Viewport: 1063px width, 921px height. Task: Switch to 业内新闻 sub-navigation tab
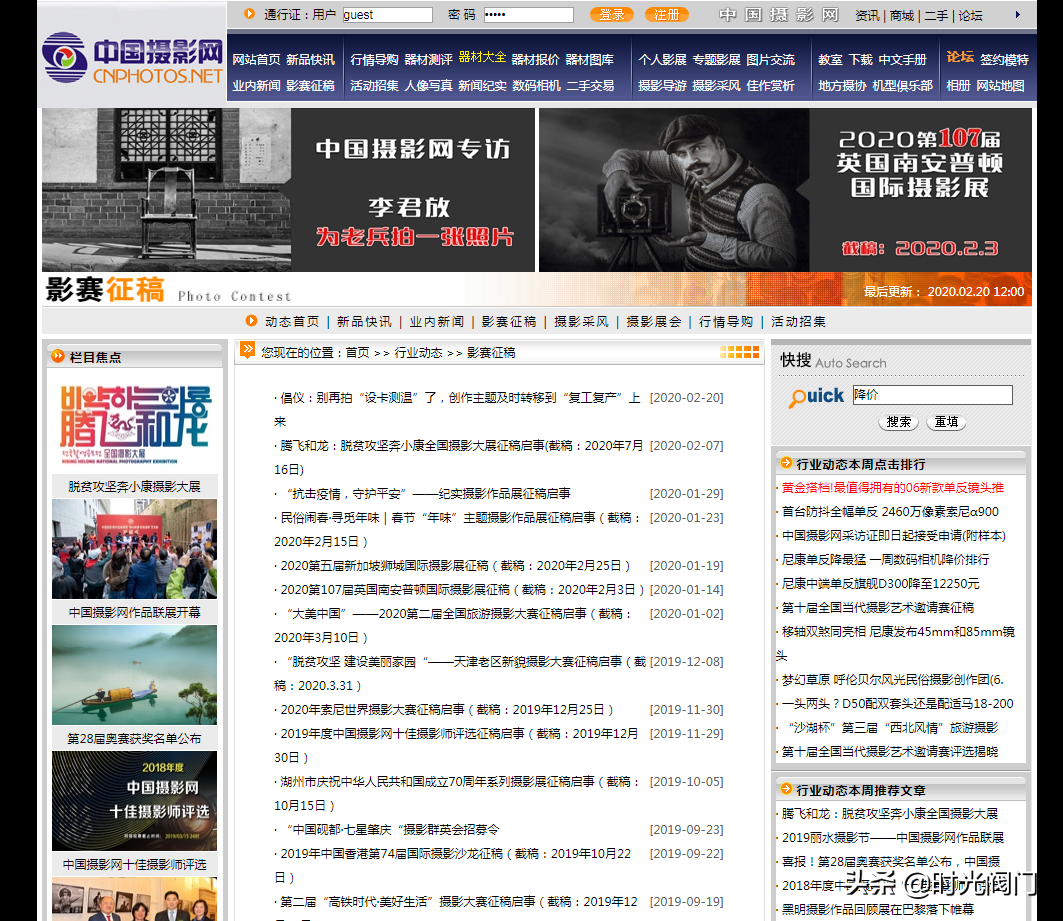click(437, 321)
